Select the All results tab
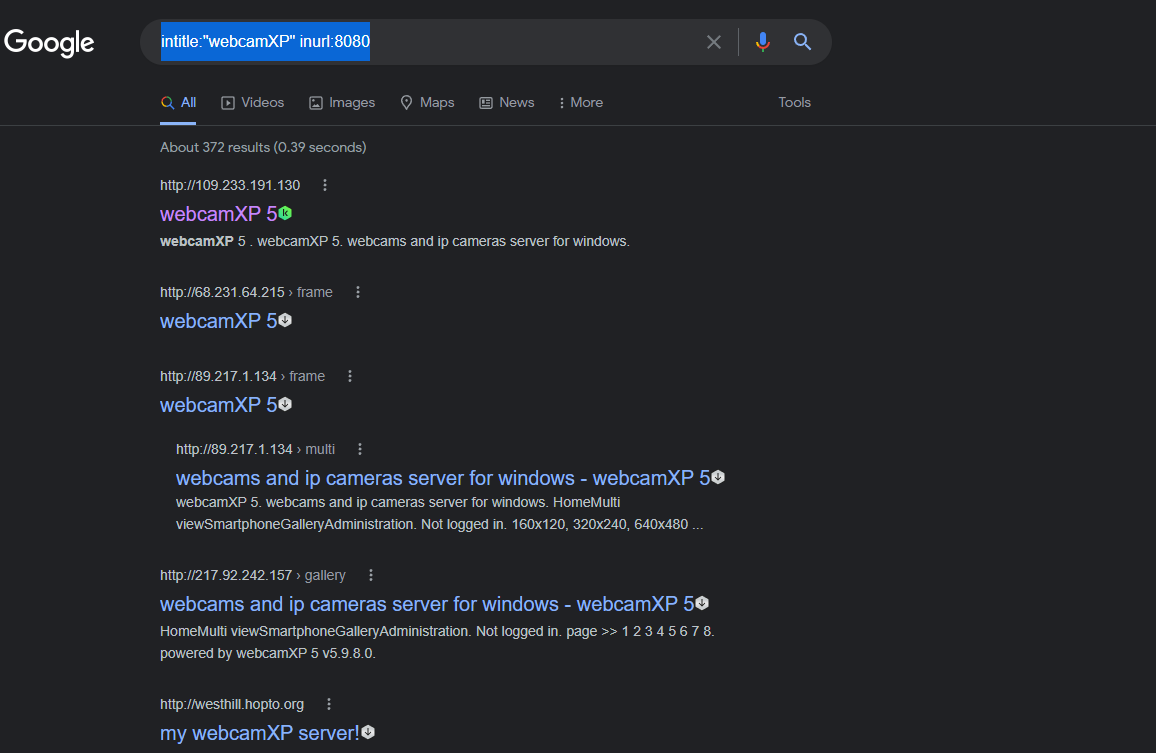Screen dimensions: 1156x753 (x=178, y=103)
